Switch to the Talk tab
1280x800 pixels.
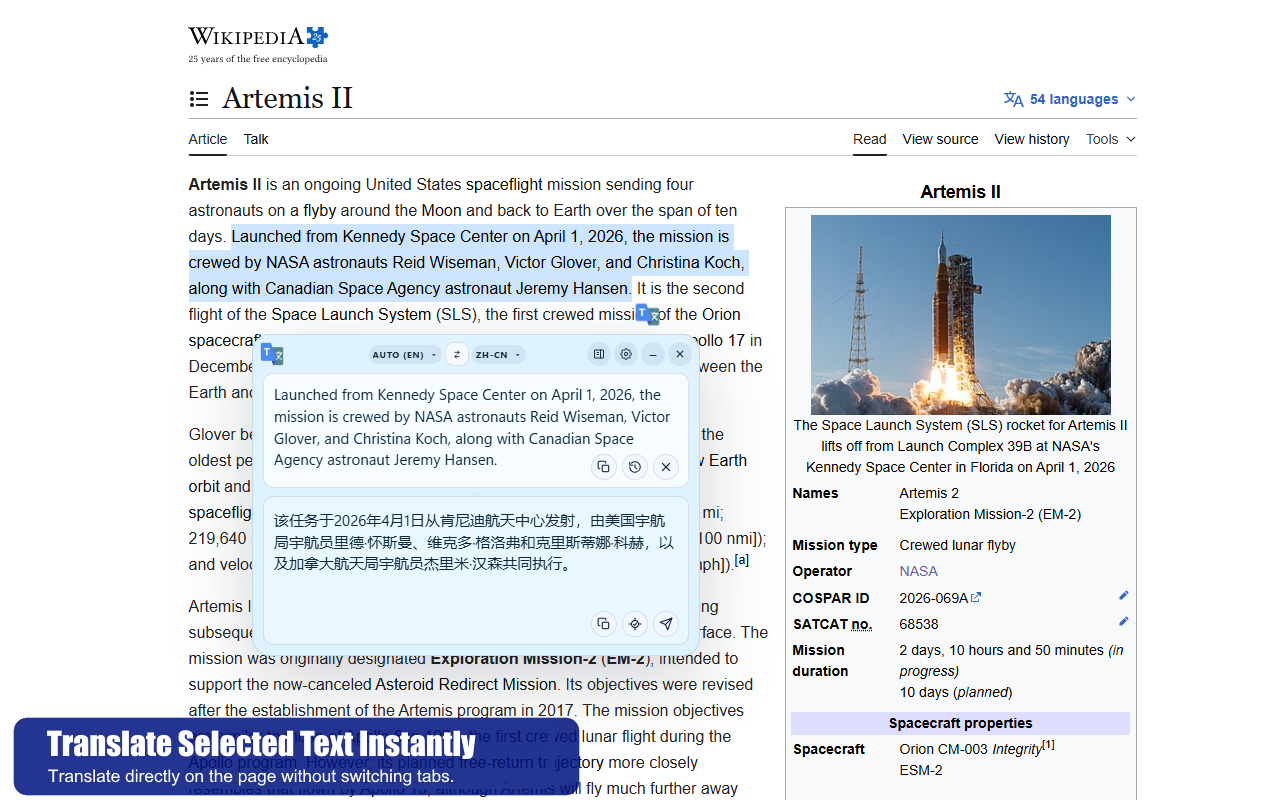[x=256, y=139]
